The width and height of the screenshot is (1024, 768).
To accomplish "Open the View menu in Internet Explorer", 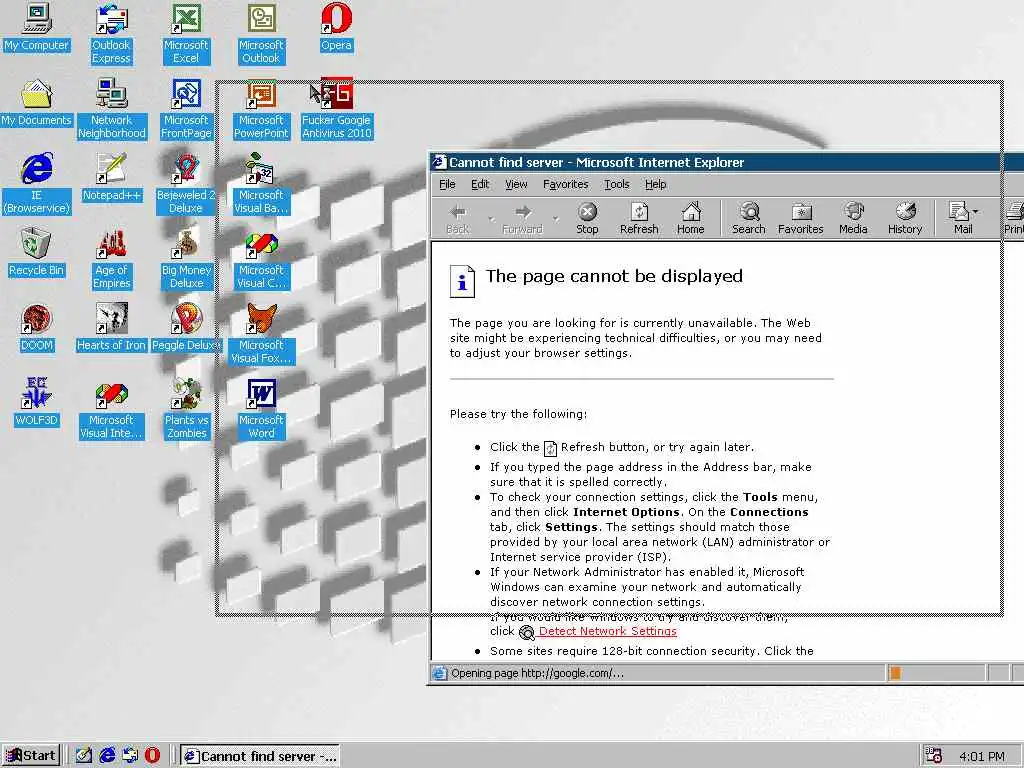I will [516, 184].
